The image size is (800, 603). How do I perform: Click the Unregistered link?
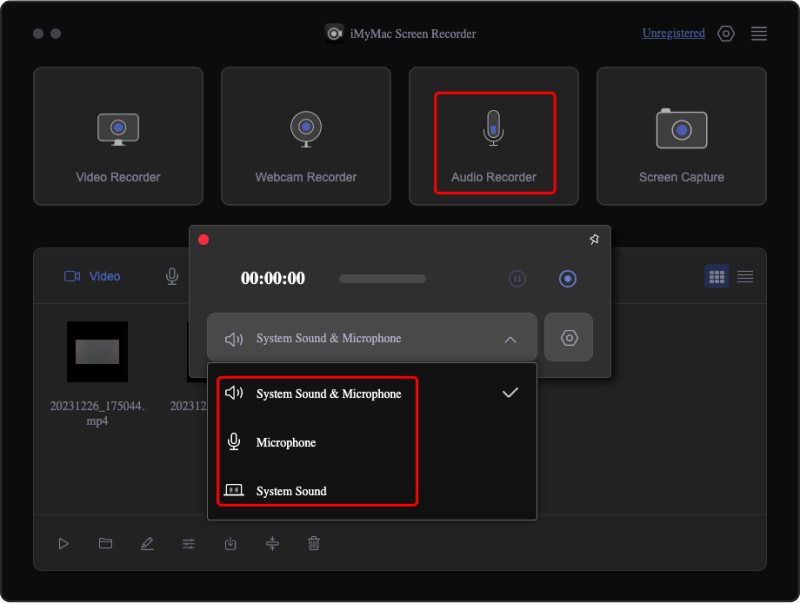tap(673, 33)
